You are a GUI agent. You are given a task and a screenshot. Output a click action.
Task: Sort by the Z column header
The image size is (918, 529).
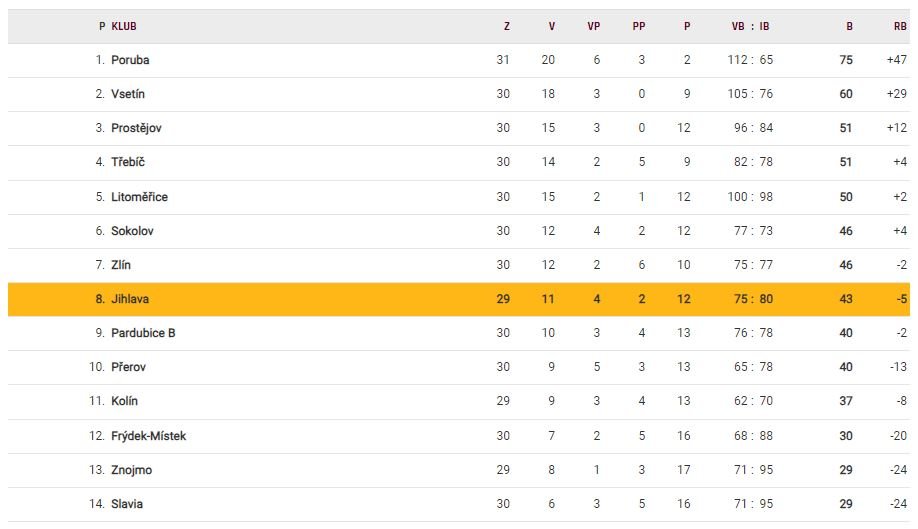[x=506, y=27]
